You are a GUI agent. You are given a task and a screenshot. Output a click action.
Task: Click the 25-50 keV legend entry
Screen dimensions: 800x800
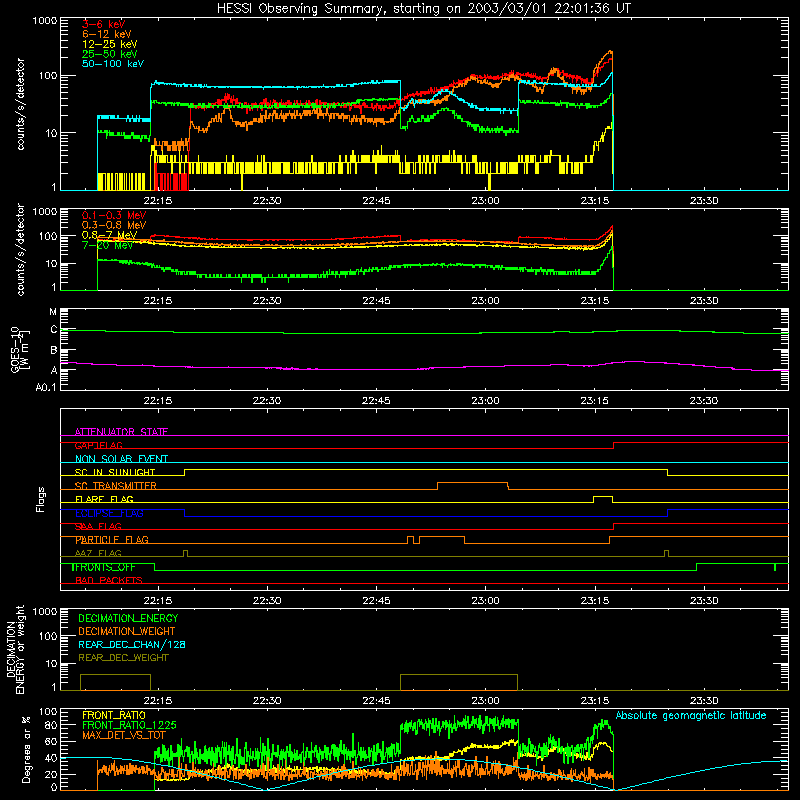coord(109,54)
